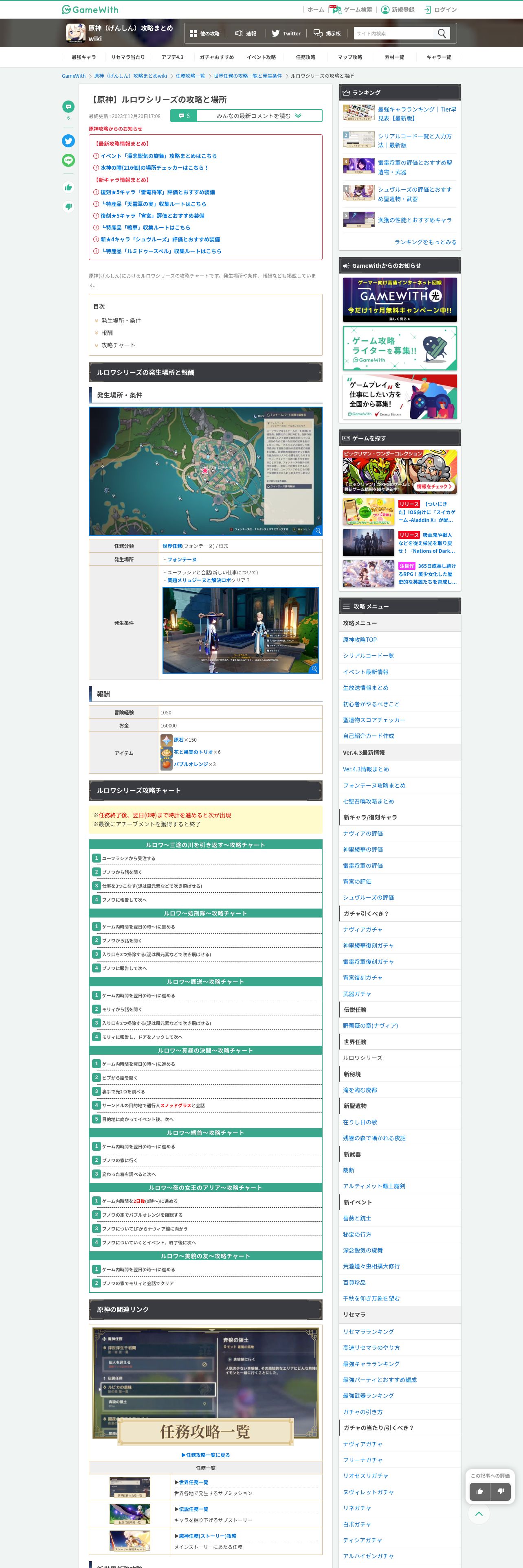523x1568 pixels.
Task: Zoom the character dialogue screenshot magnifier icon
Action: point(314,668)
